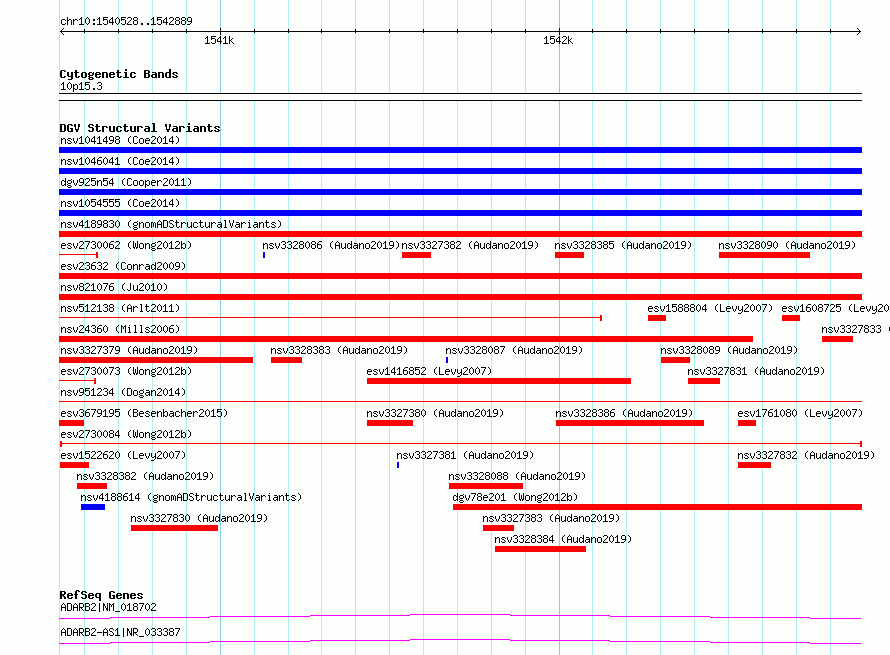Image resolution: width=890 pixels, height=655 pixels.
Task: Open nsv4189830 (gnomADStructuralVariants) entry
Action: 171,224
